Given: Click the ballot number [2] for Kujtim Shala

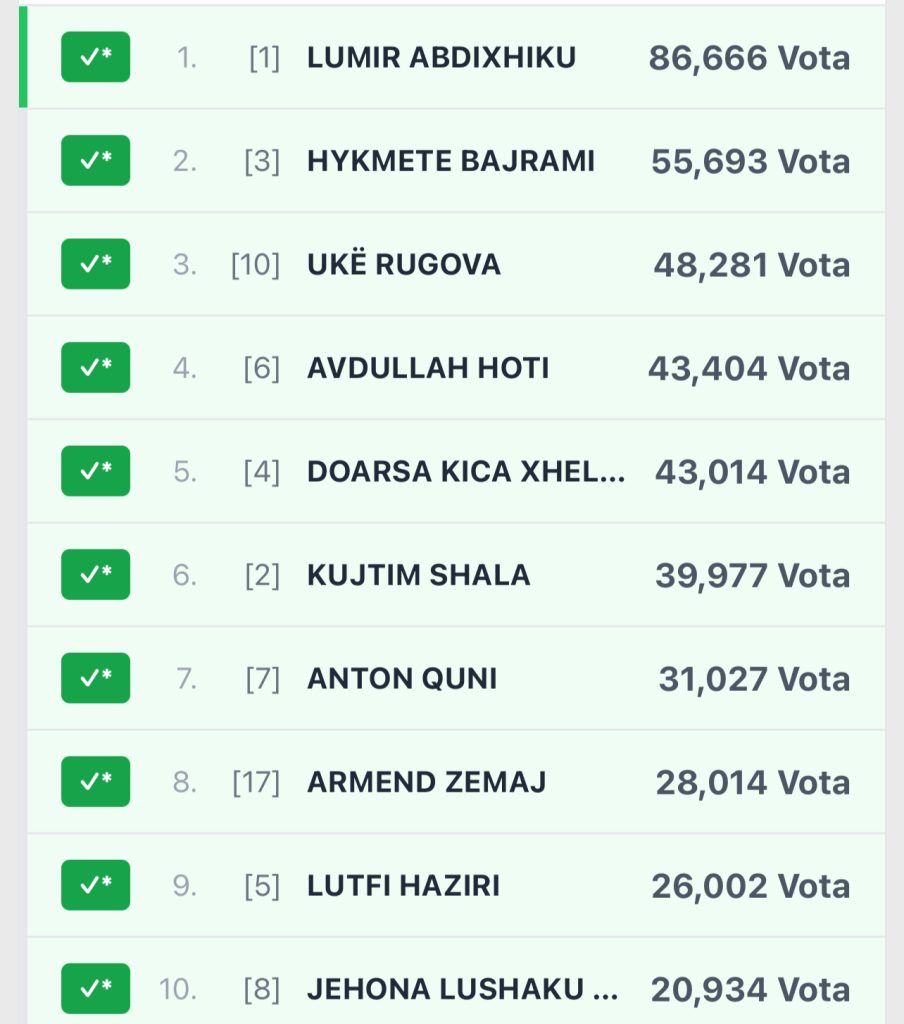Looking at the screenshot, I should tap(262, 576).
